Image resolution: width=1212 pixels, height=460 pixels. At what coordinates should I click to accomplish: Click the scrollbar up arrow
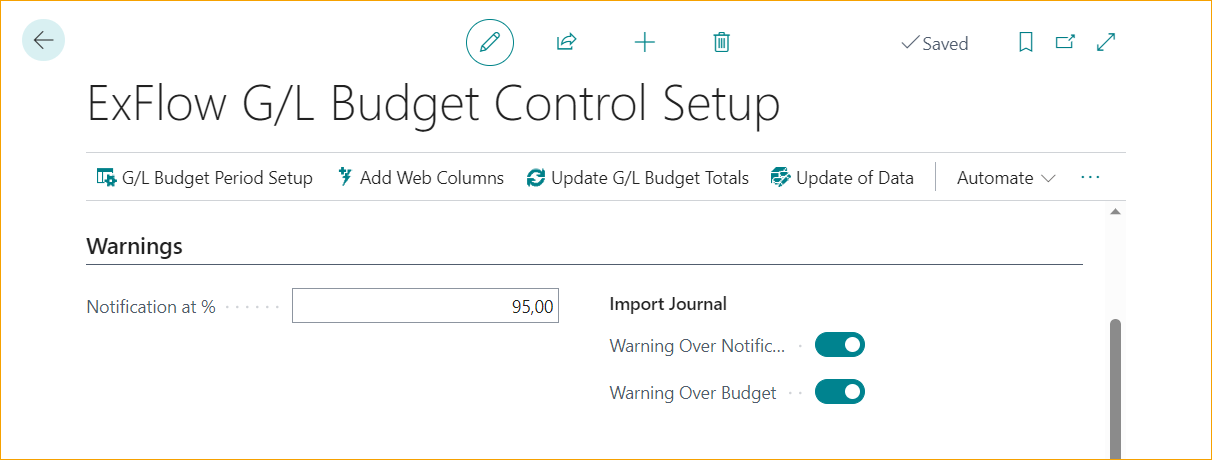(1115, 211)
